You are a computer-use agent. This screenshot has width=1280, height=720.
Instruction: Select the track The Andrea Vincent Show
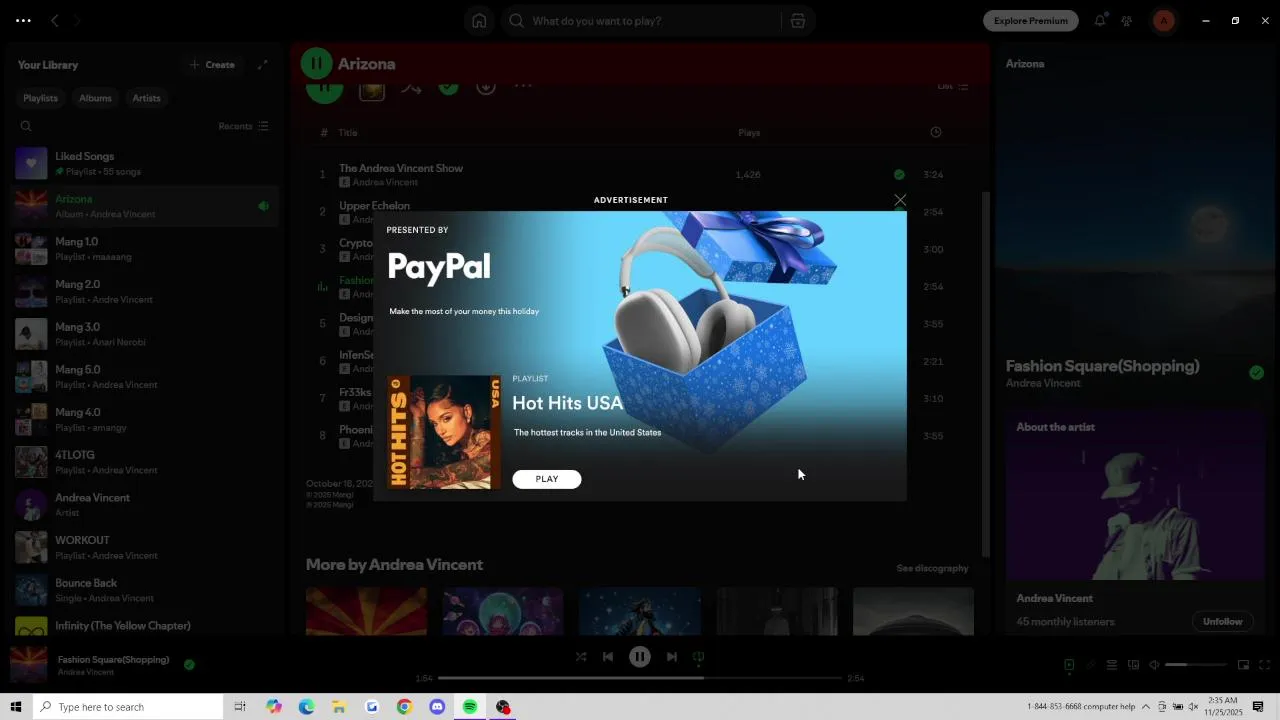pyautogui.click(x=401, y=168)
